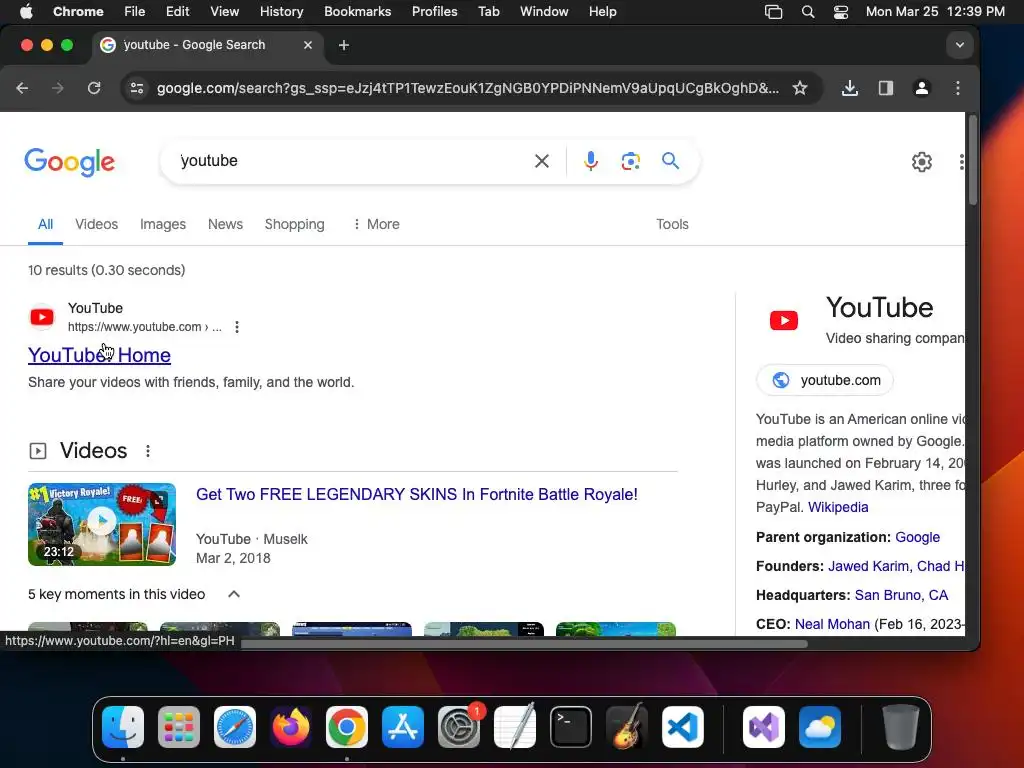This screenshot has width=1024, height=768.
Task: Open Safari from the dock
Action: (235, 727)
